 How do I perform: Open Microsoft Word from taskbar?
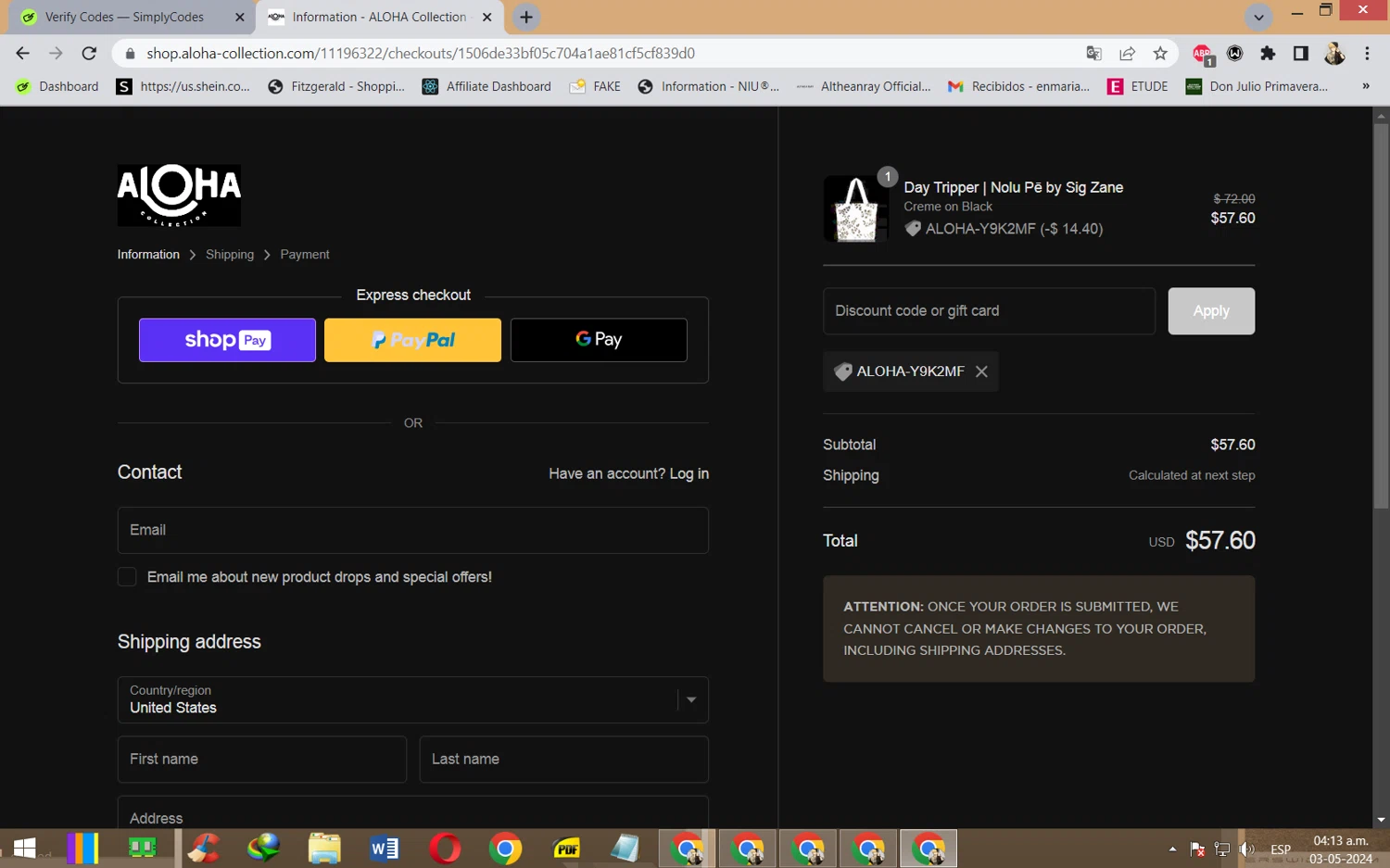click(385, 849)
